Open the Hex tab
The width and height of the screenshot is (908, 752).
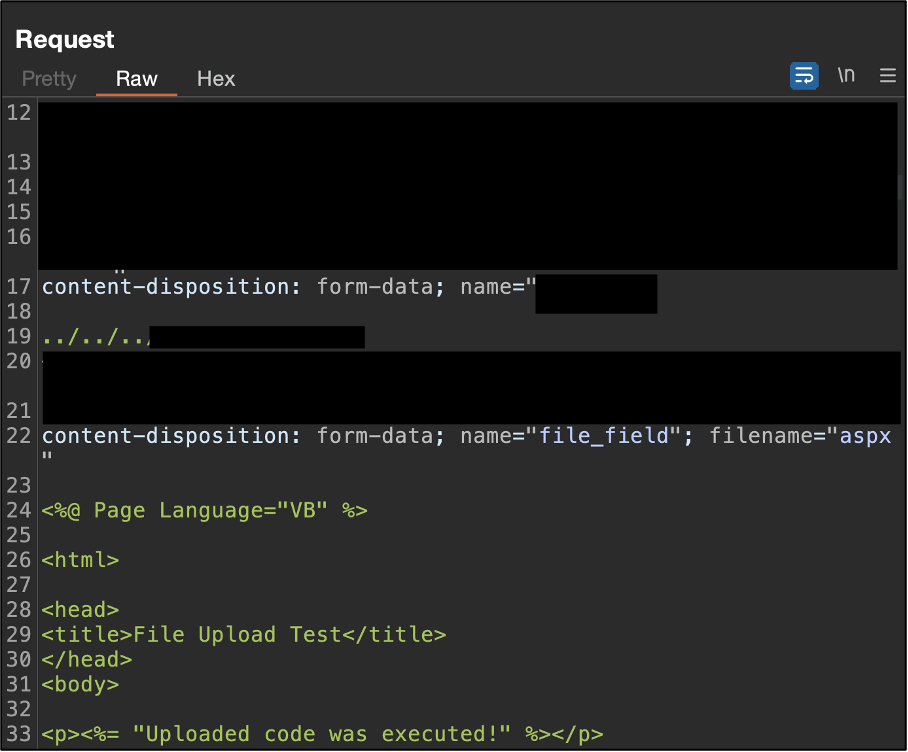coord(216,79)
